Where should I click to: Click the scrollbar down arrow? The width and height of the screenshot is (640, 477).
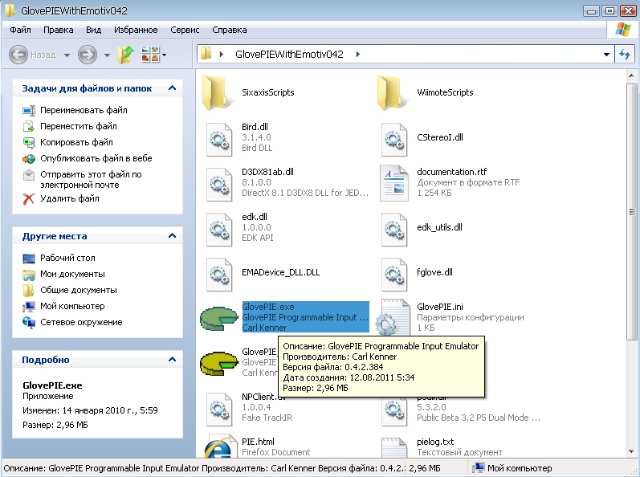[x=631, y=452]
